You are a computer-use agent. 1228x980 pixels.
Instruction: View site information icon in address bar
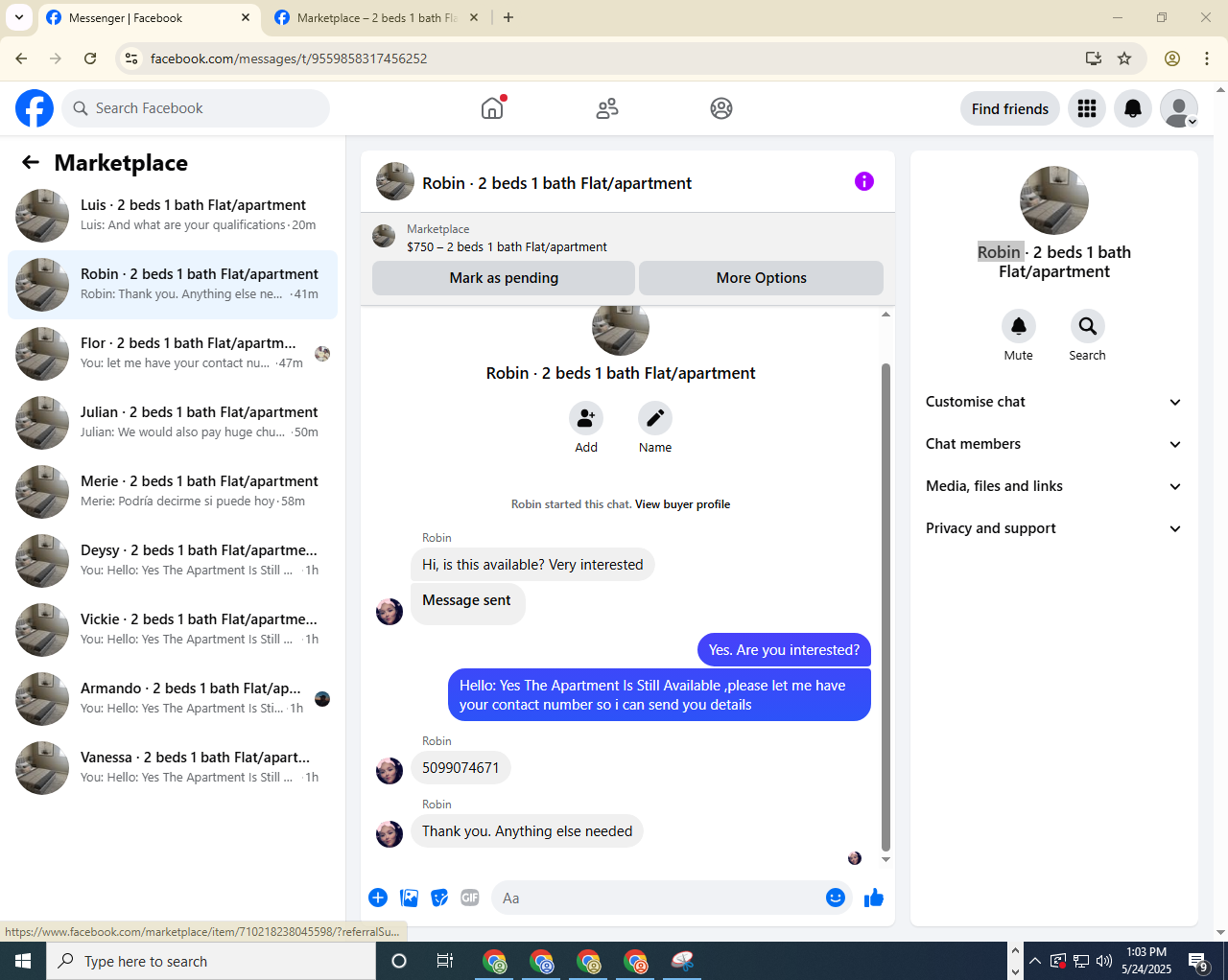pos(131,58)
